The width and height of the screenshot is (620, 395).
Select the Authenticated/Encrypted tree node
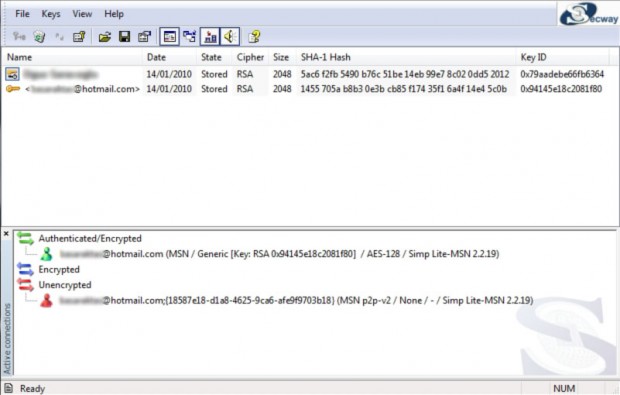(x=90, y=238)
